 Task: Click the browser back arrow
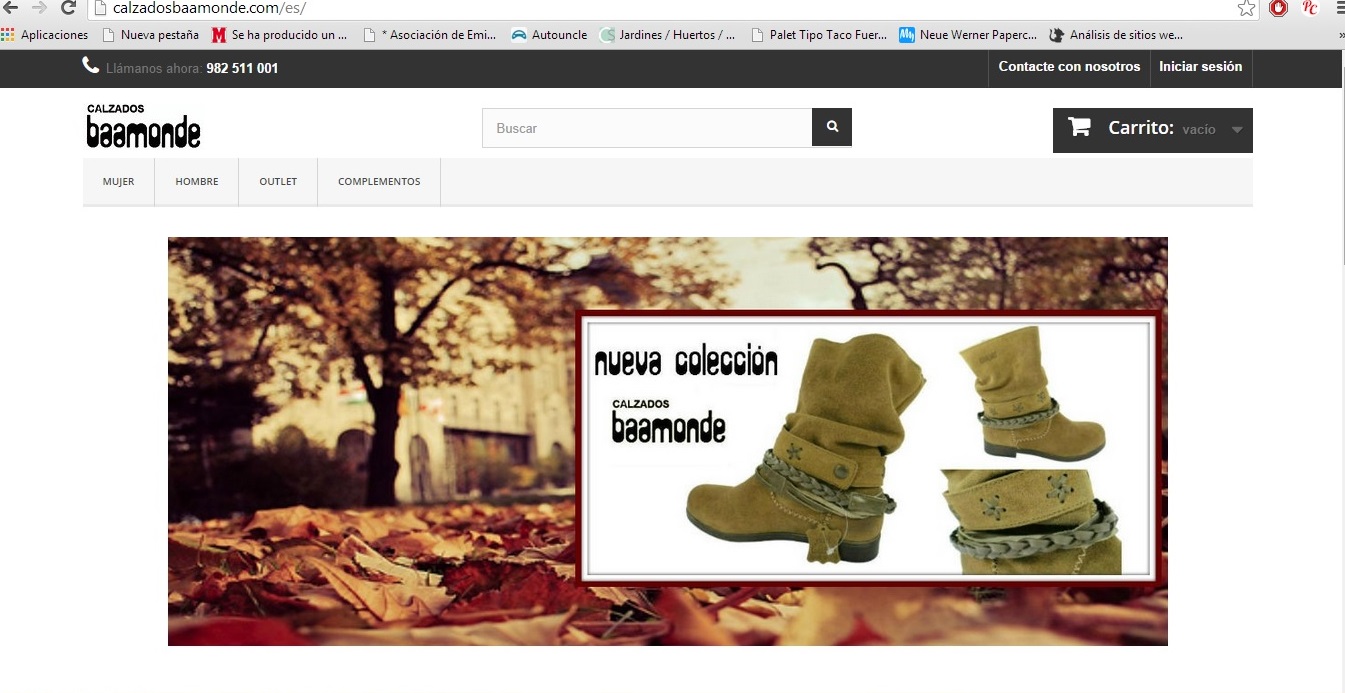point(11,8)
